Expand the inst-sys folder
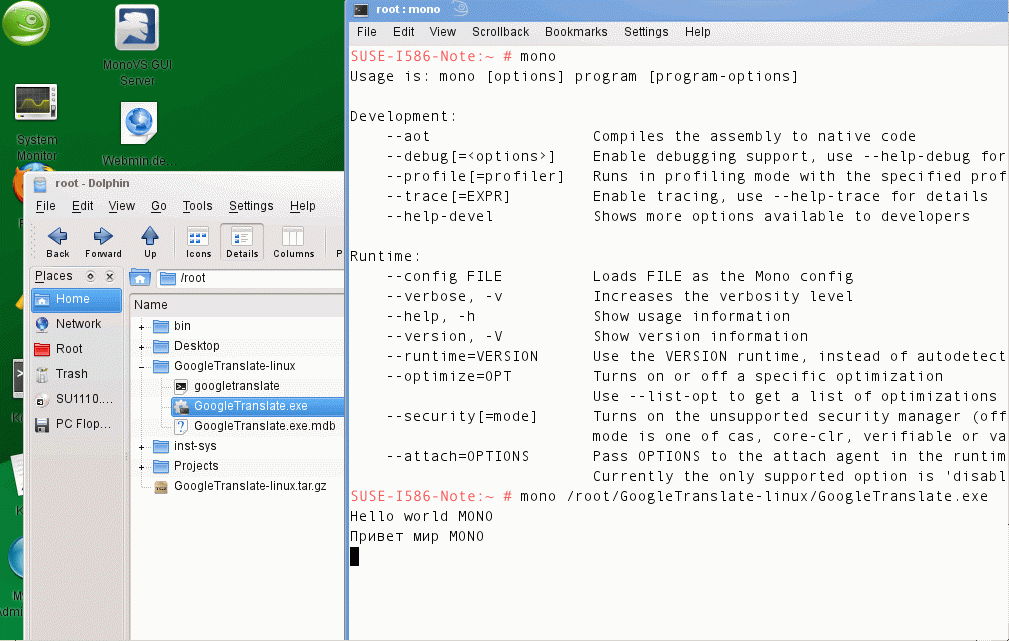This screenshot has width=1009, height=641. pyautogui.click(x=142, y=447)
